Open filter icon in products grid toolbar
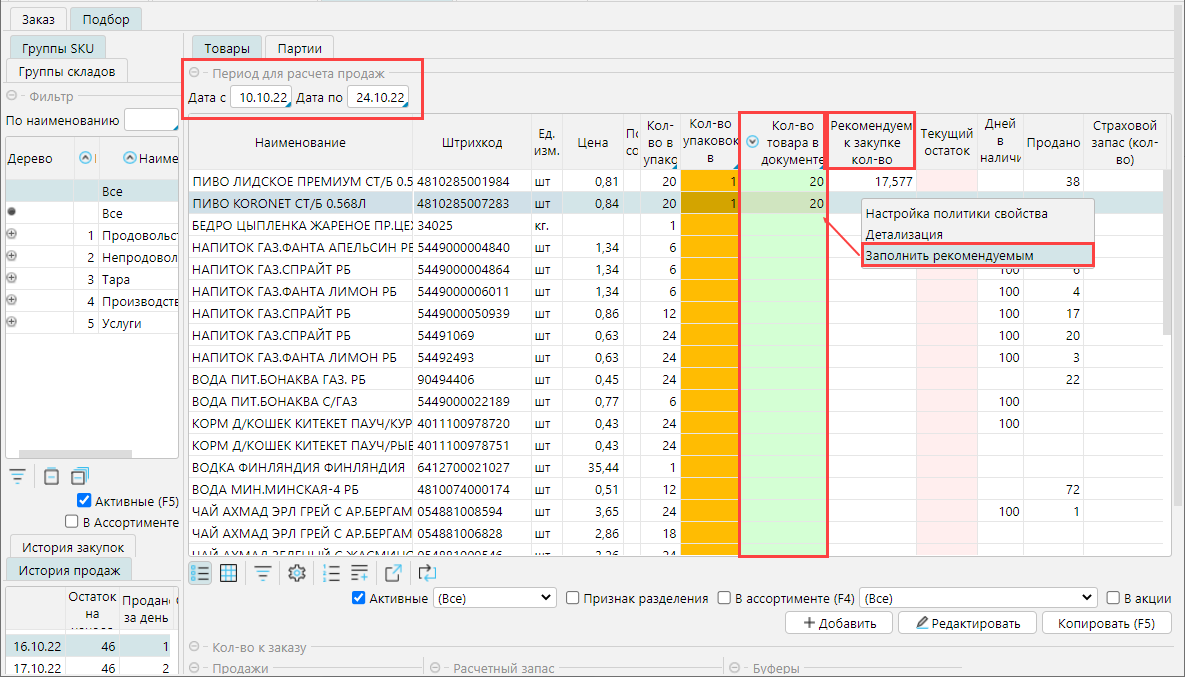Viewport: 1185px width, 677px height. point(262,573)
